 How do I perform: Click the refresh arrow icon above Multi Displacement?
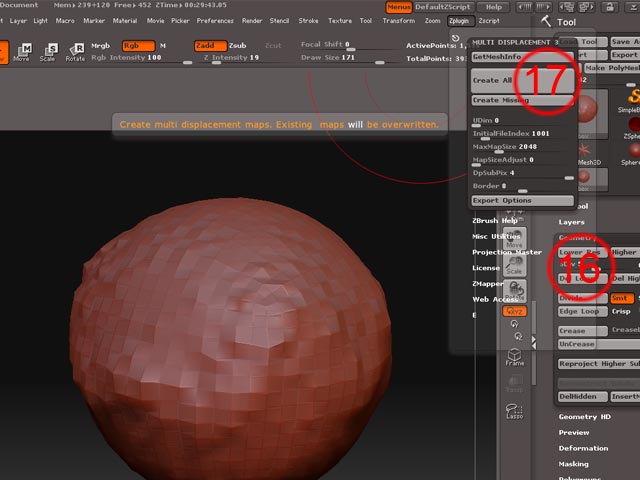(x=456, y=38)
